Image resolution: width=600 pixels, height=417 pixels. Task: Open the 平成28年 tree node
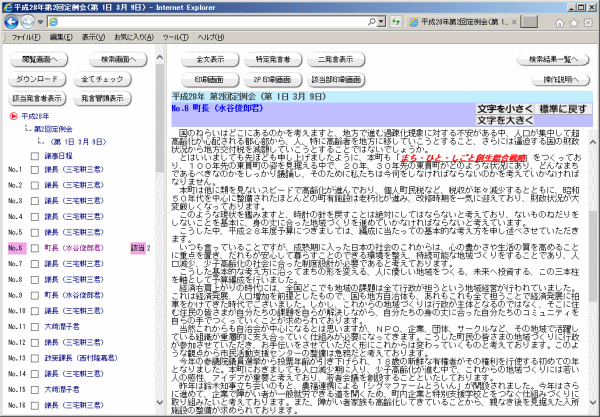(x=35, y=116)
